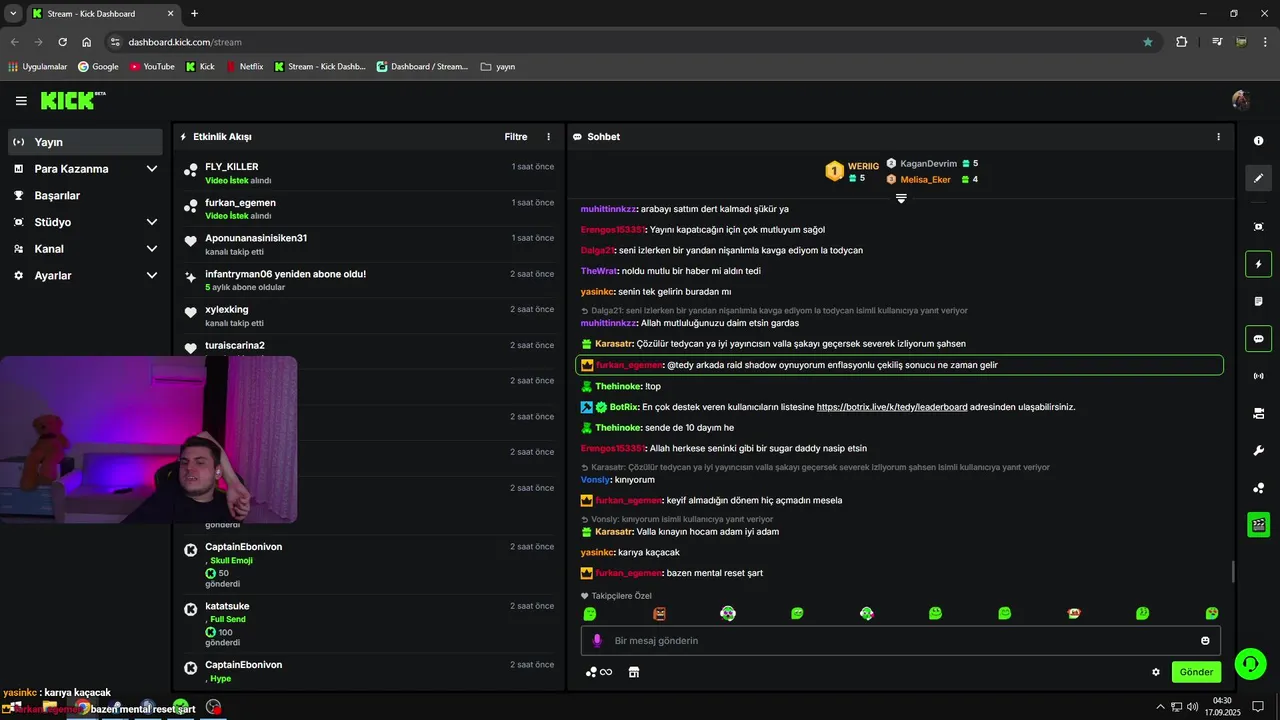Reload the page
This screenshot has width=1280, height=720.
[x=62, y=42]
